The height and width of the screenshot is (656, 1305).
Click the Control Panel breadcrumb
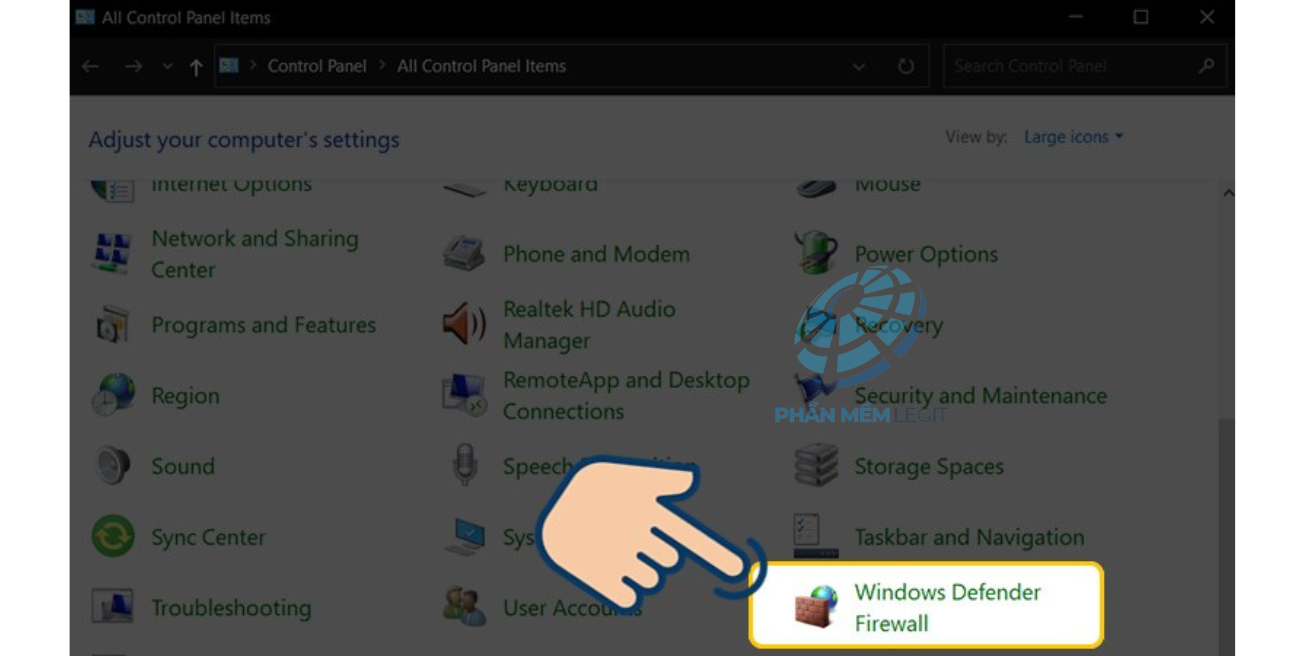(x=317, y=66)
